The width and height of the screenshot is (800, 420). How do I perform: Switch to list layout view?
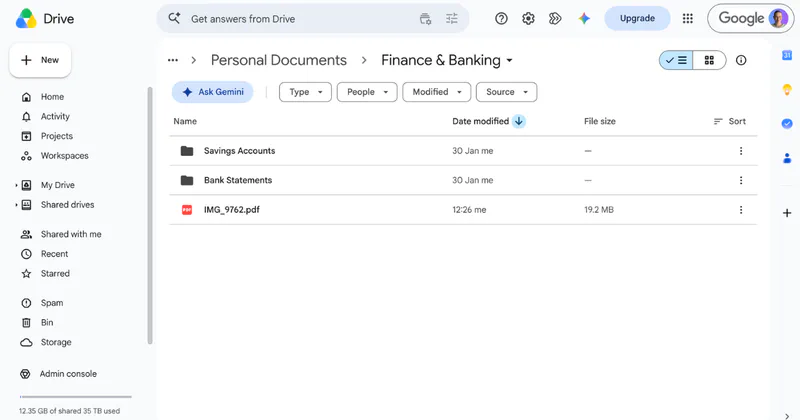pos(676,60)
